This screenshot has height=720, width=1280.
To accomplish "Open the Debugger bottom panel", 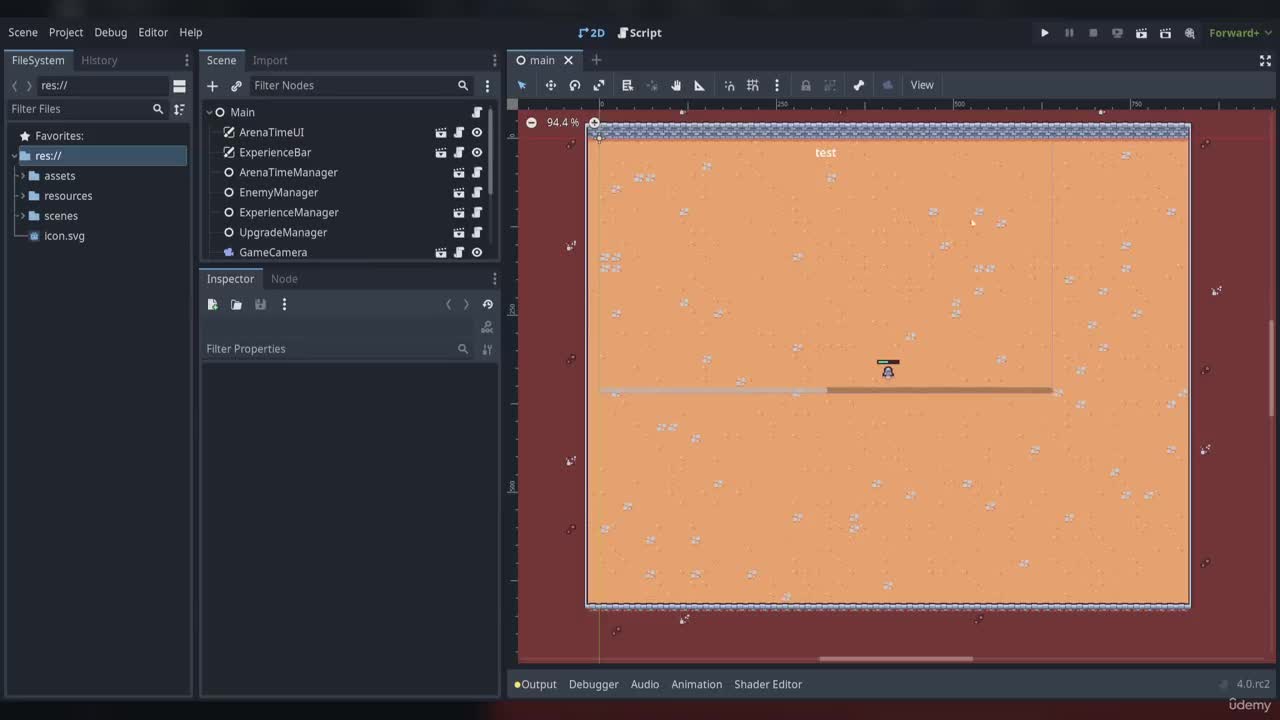I will point(593,684).
